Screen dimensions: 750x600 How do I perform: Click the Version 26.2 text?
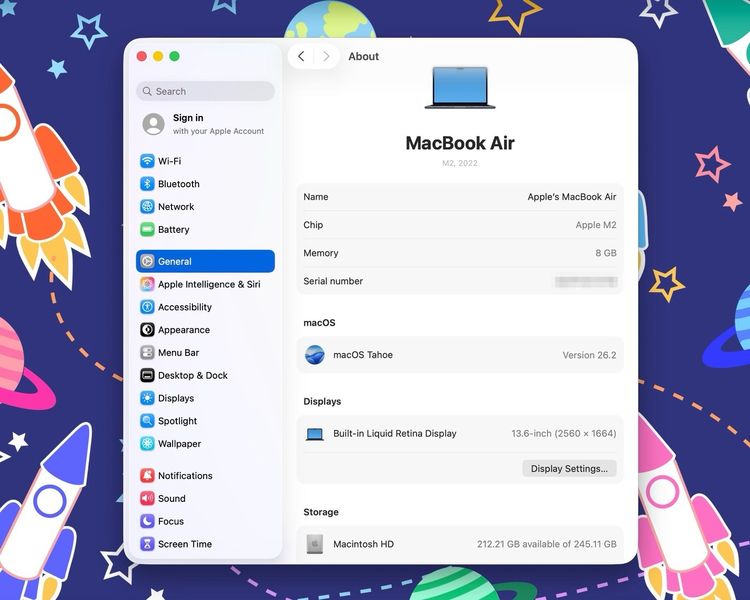(589, 355)
